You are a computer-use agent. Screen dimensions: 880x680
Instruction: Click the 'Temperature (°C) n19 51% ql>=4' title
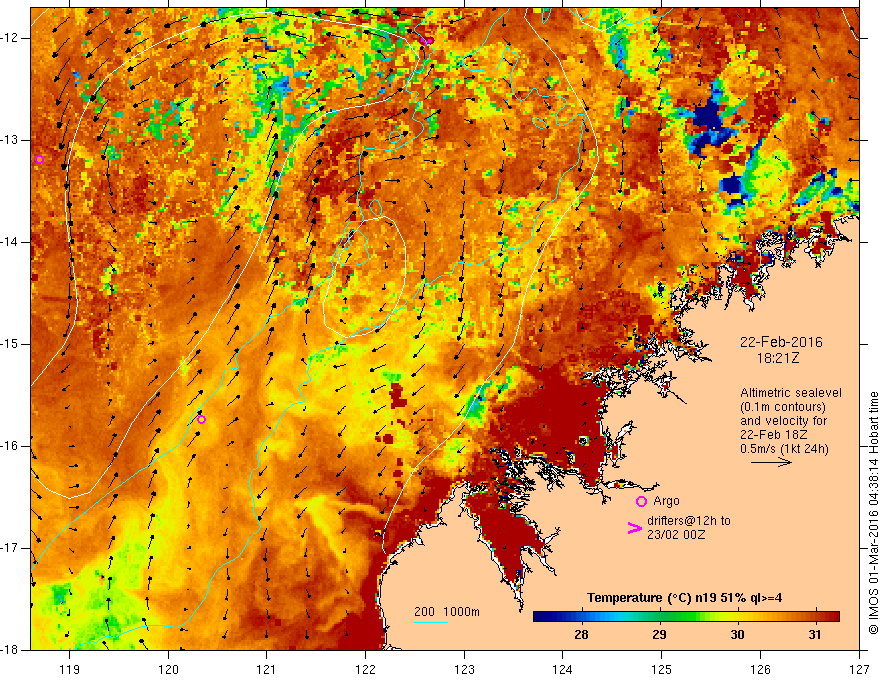pyautogui.click(x=684, y=598)
